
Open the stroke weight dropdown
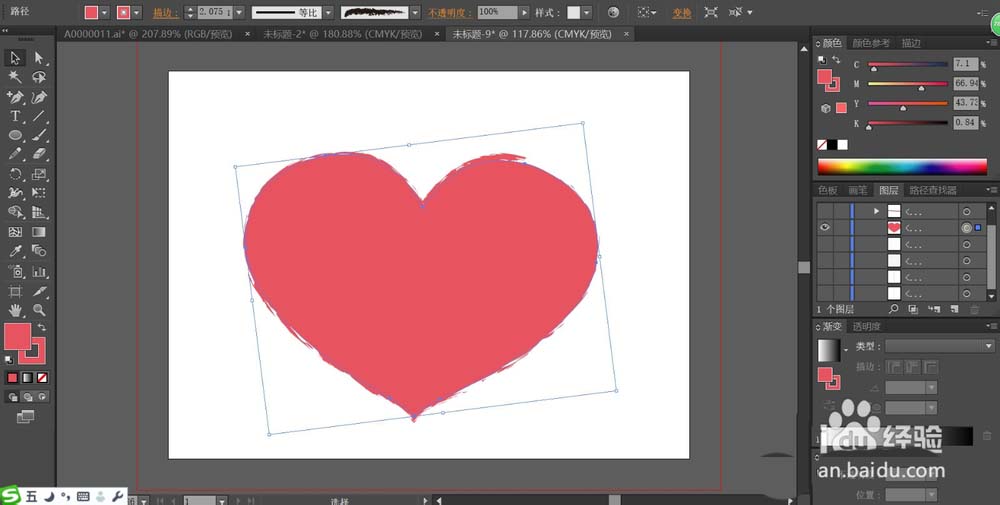[x=239, y=12]
